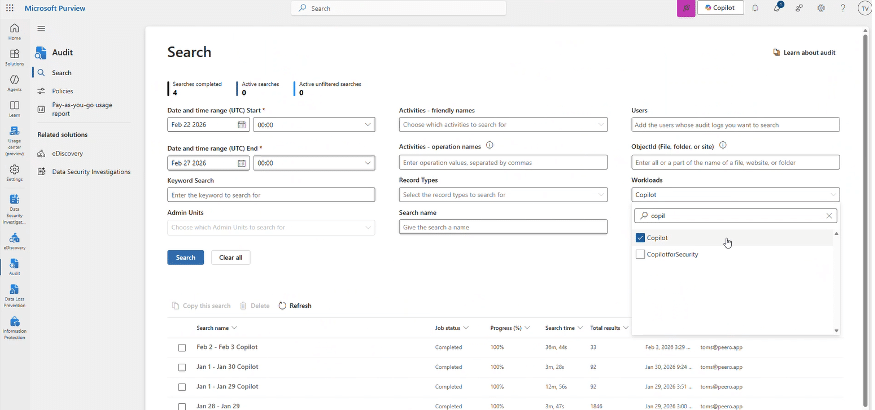Screen dimensions: 875x410
Task: Click the eDiscovery icon in left rail
Action: point(14,240)
